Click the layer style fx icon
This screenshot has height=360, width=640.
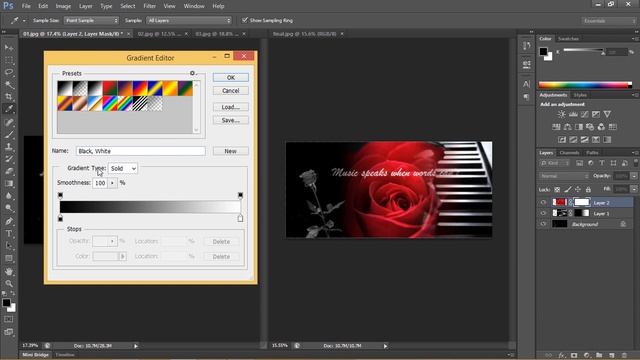point(562,356)
